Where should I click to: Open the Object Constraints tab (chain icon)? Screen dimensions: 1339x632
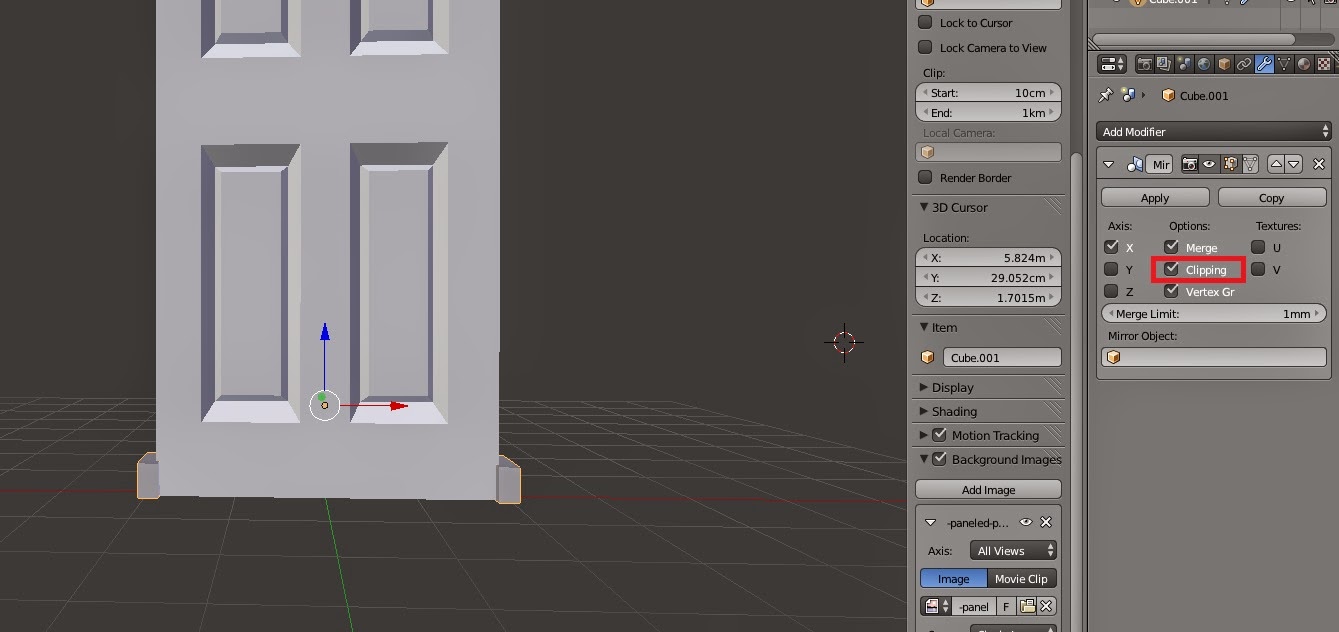click(1243, 63)
